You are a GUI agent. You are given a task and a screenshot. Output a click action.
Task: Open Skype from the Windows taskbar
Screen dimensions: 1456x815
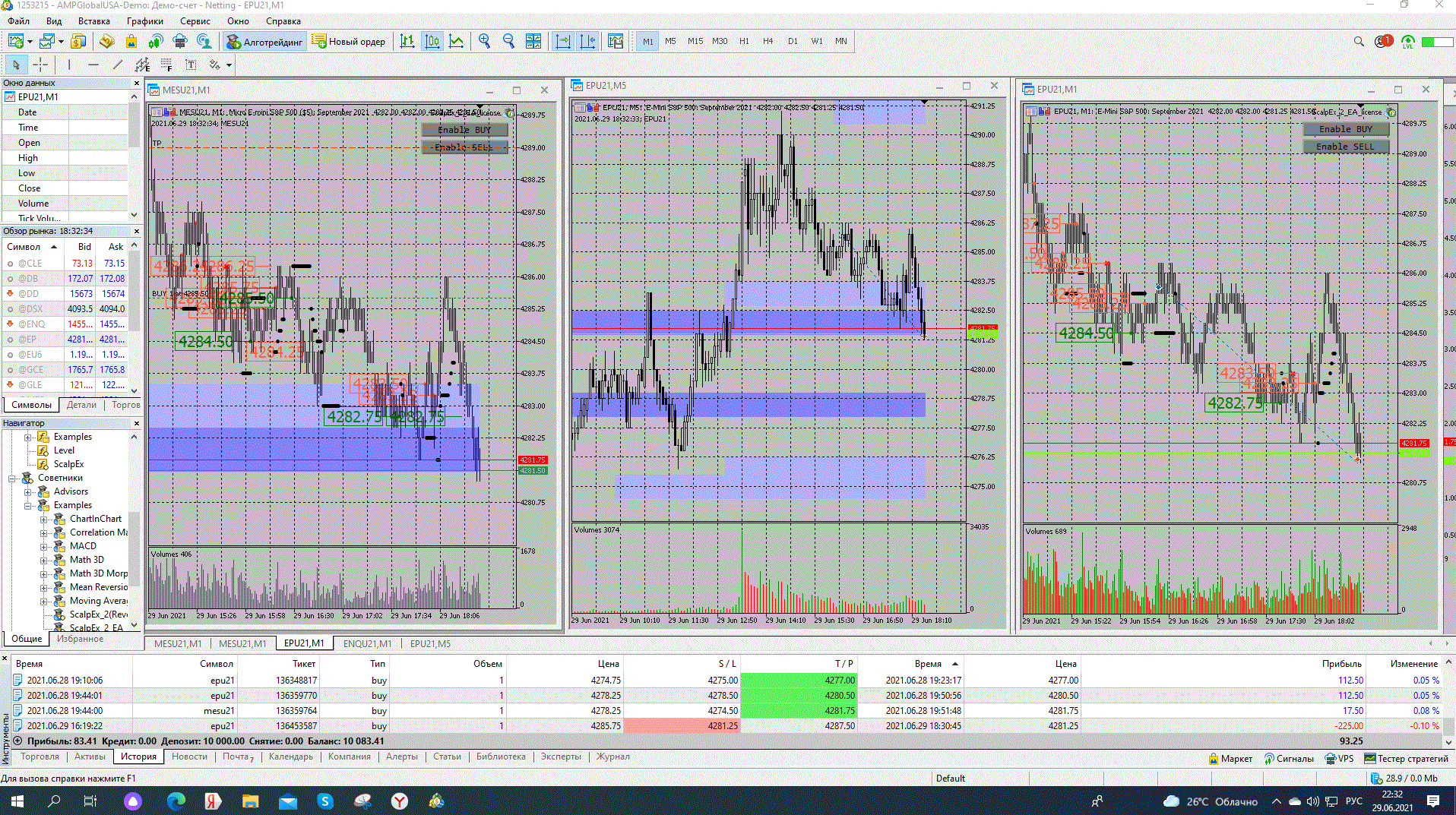tap(325, 801)
